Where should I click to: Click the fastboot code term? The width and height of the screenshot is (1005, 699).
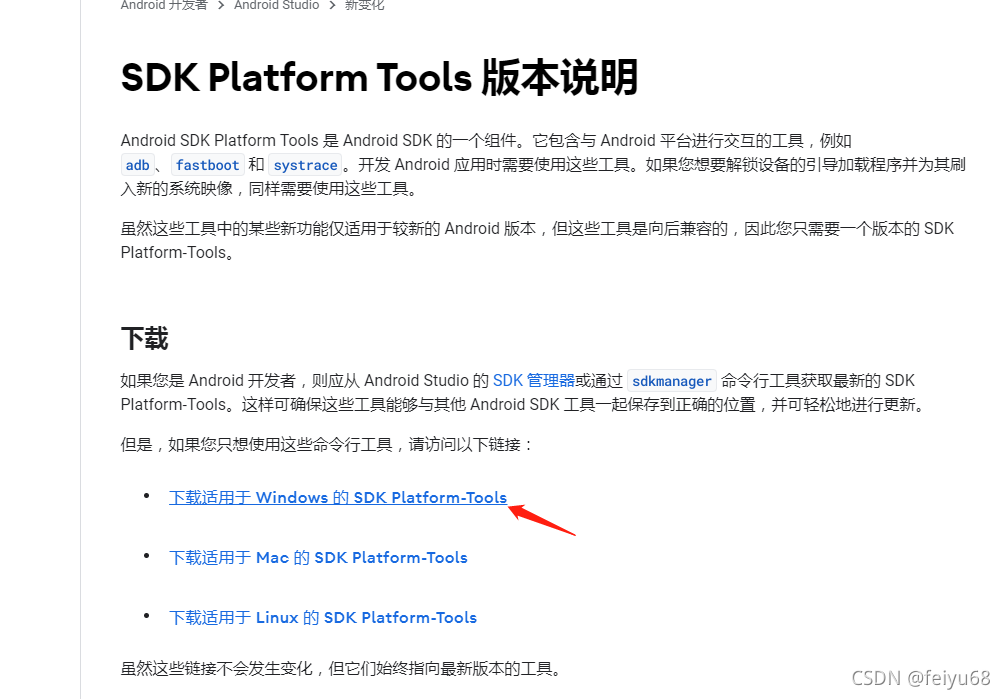pyautogui.click(x=207, y=165)
